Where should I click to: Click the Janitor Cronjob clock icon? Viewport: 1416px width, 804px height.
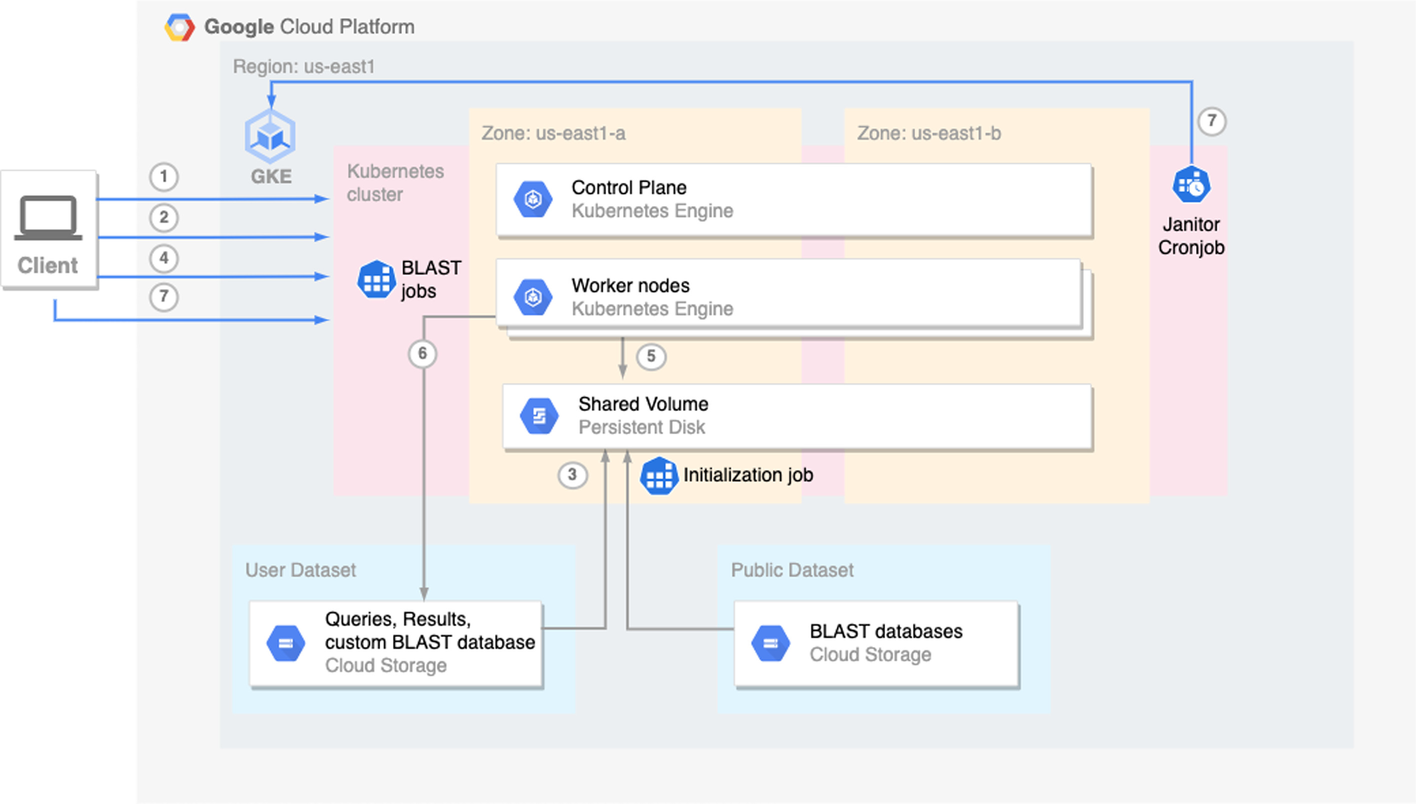coord(1191,184)
